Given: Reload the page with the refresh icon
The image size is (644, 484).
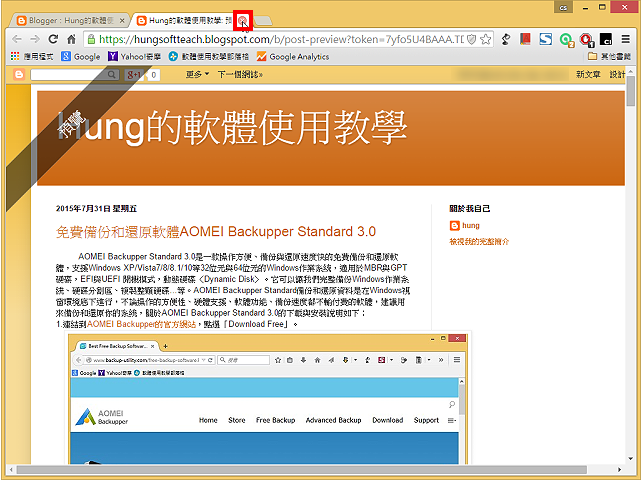Looking at the screenshot, I should 53,39.
